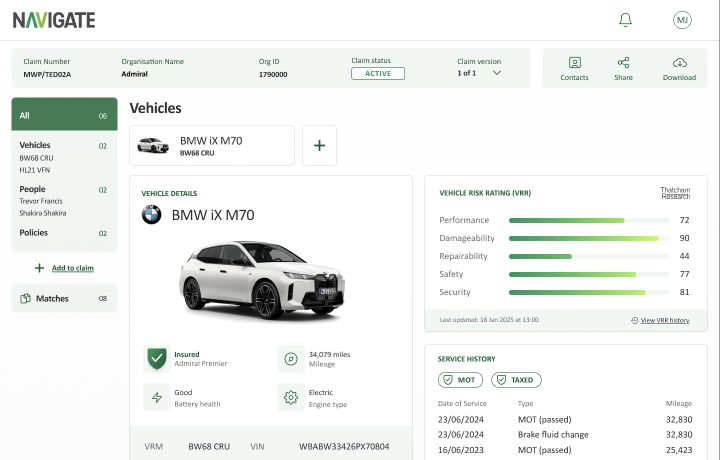Click the ACTIVE claim status badge
The image size is (720, 460).
pyautogui.click(x=378, y=73)
